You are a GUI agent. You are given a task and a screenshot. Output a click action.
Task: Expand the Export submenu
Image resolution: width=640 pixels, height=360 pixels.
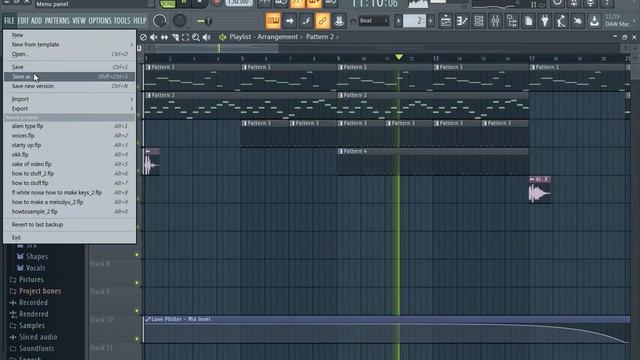[69, 109]
